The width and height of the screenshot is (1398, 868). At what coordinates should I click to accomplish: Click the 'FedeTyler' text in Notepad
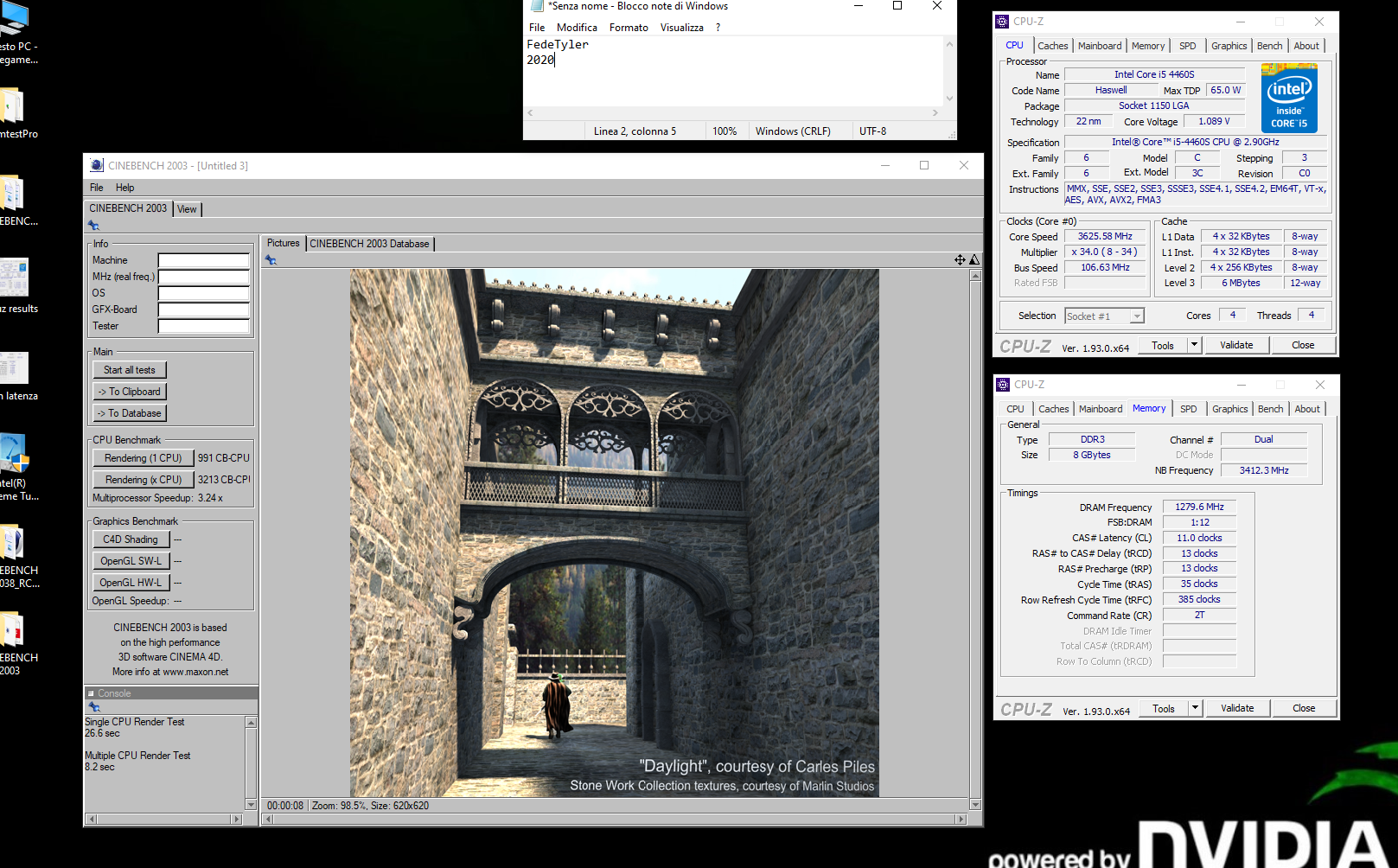click(x=558, y=44)
